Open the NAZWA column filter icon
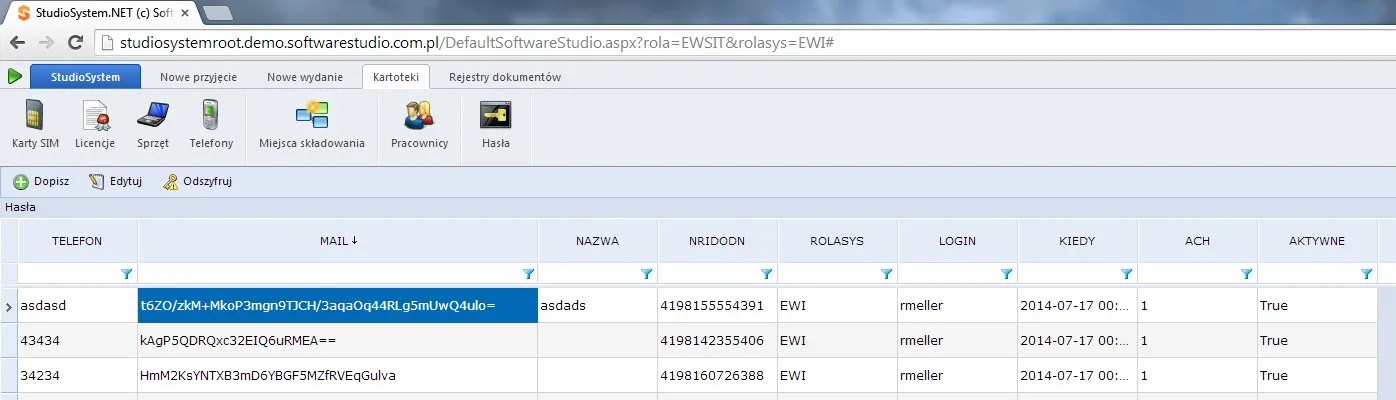 click(x=647, y=273)
